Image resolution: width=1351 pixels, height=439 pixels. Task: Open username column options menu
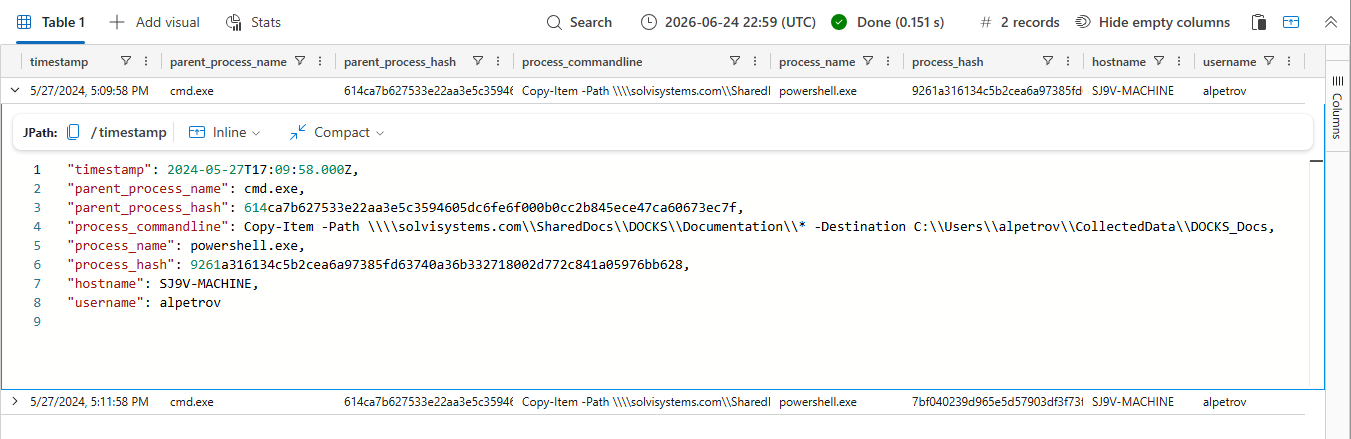[1288, 61]
